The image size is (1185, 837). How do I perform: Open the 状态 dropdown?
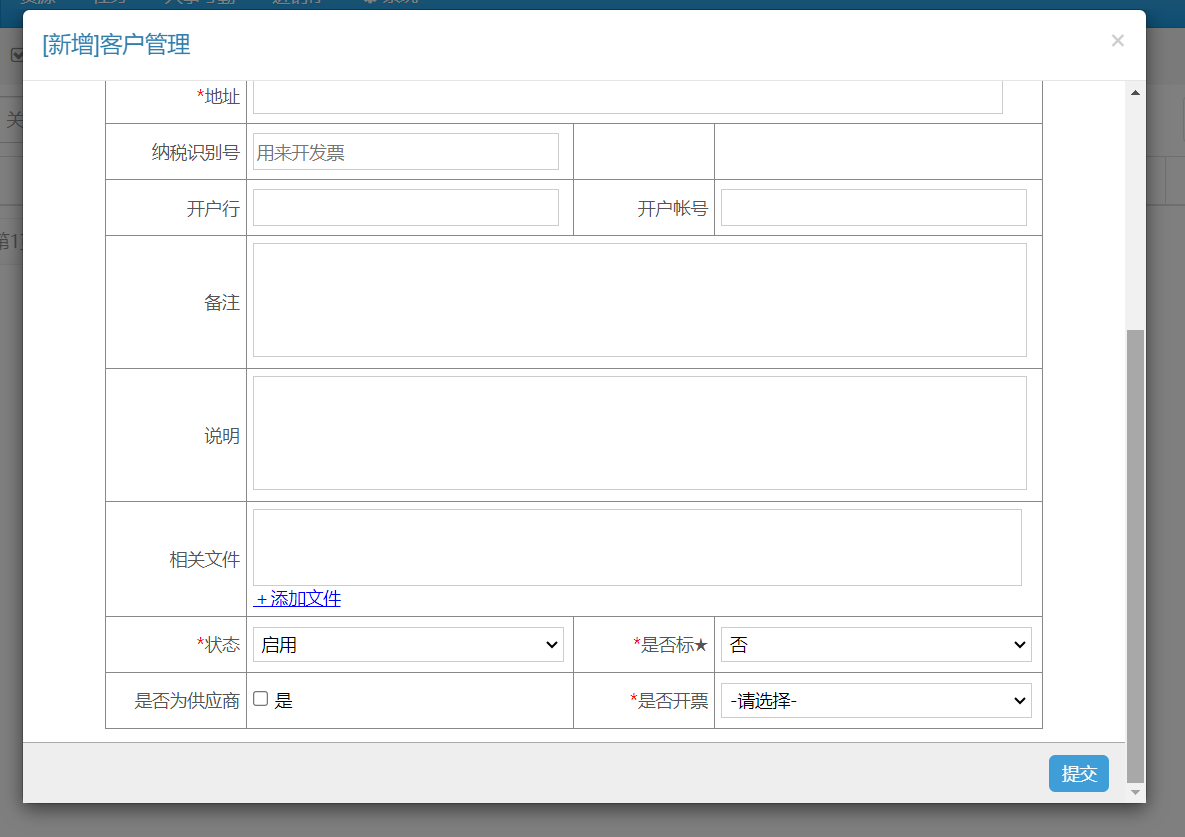408,644
